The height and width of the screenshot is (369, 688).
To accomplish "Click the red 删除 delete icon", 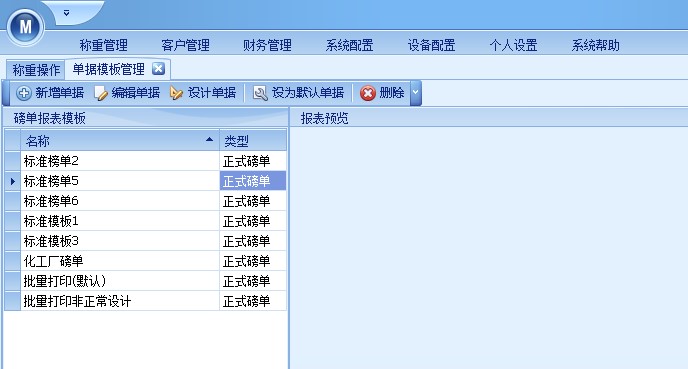I will click(368, 93).
